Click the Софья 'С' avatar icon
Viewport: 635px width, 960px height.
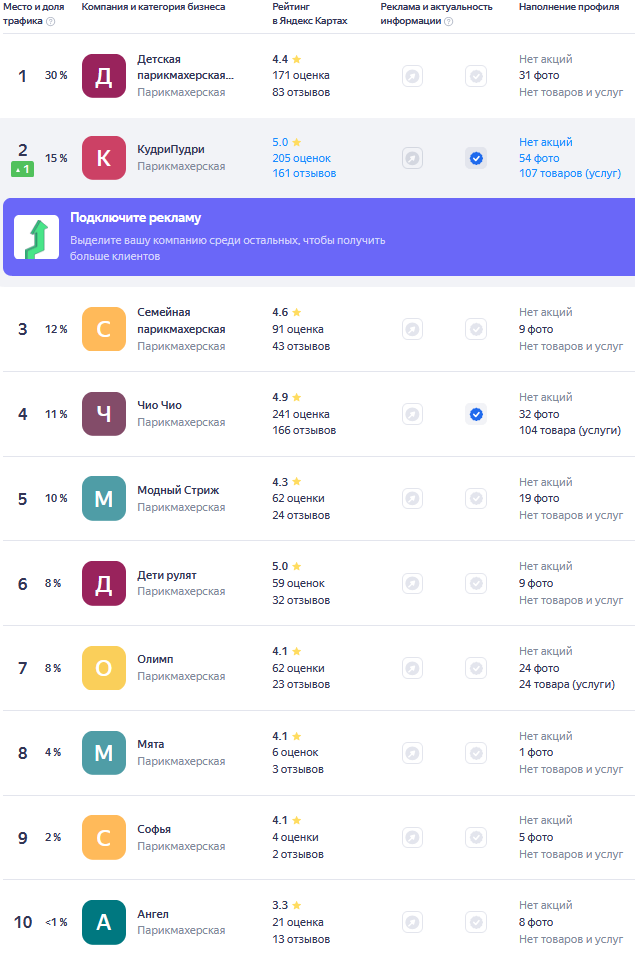103,838
